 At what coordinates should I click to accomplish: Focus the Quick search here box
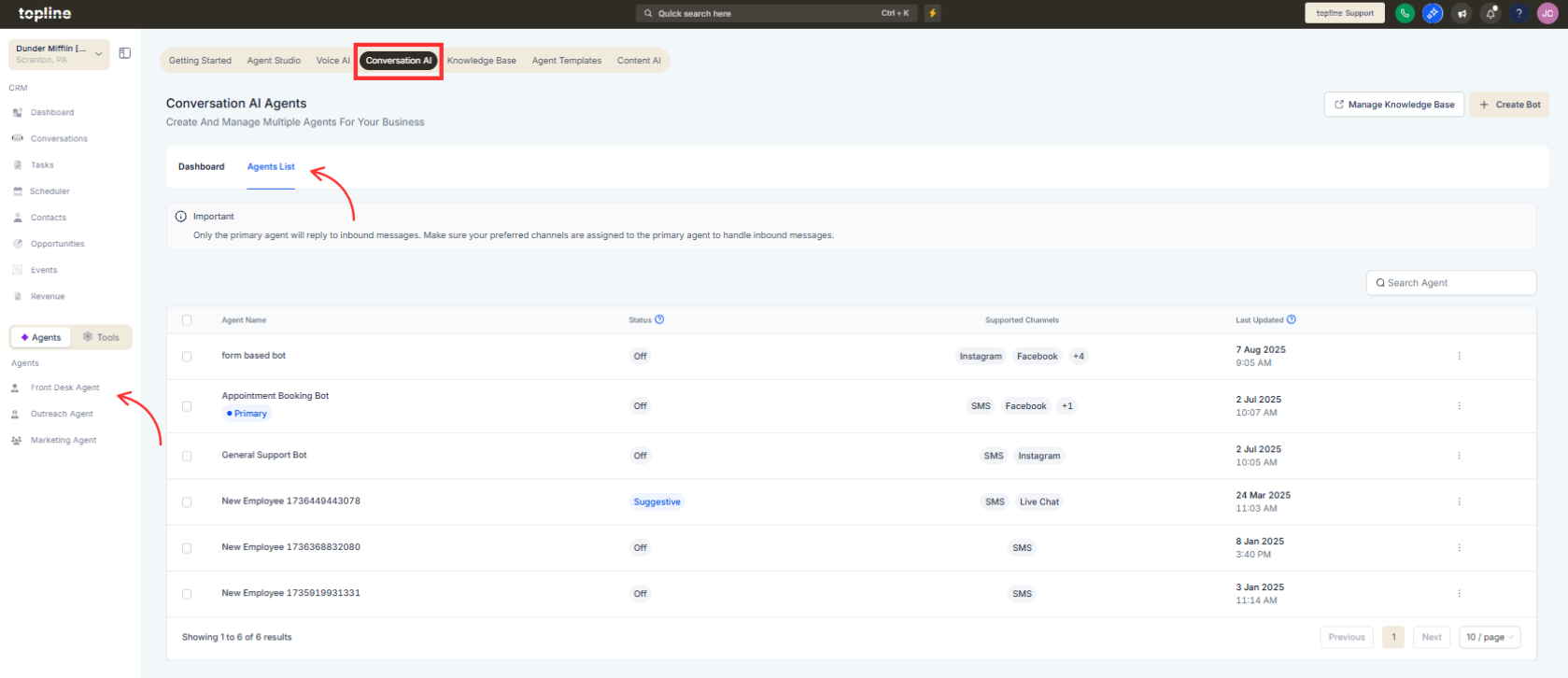776,13
